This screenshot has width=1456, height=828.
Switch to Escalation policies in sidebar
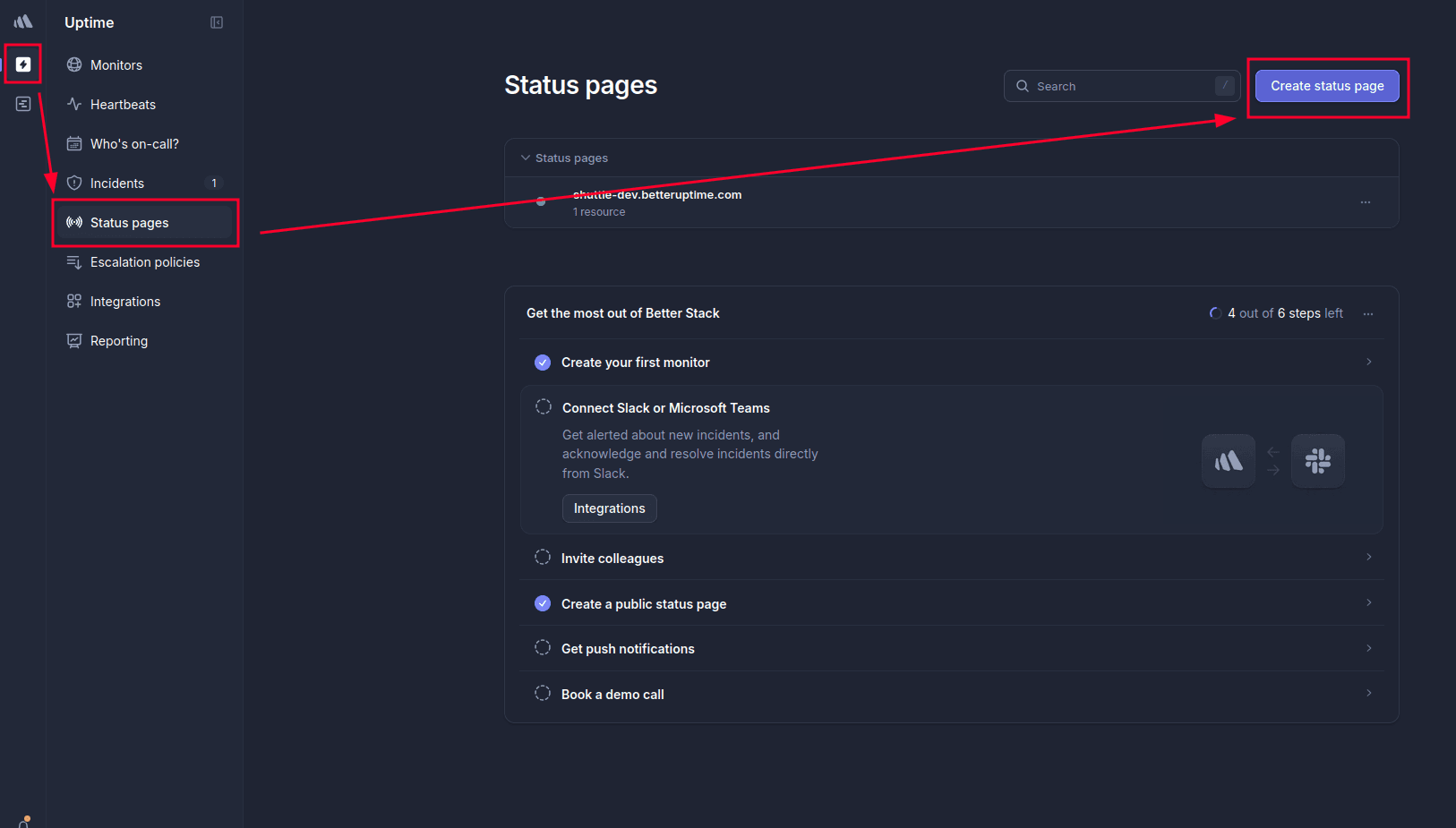coord(145,262)
